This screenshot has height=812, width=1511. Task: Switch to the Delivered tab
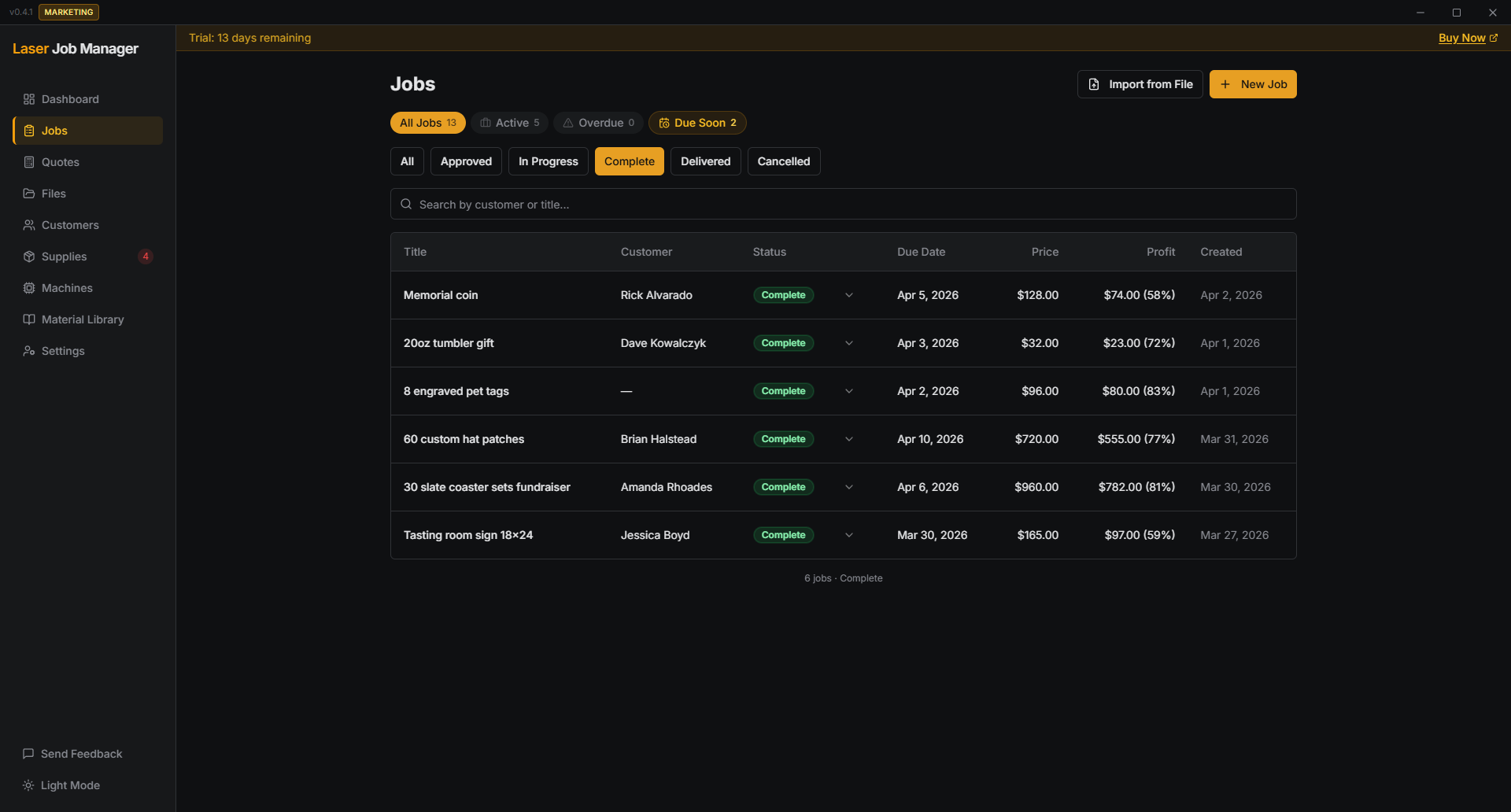[x=704, y=161]
